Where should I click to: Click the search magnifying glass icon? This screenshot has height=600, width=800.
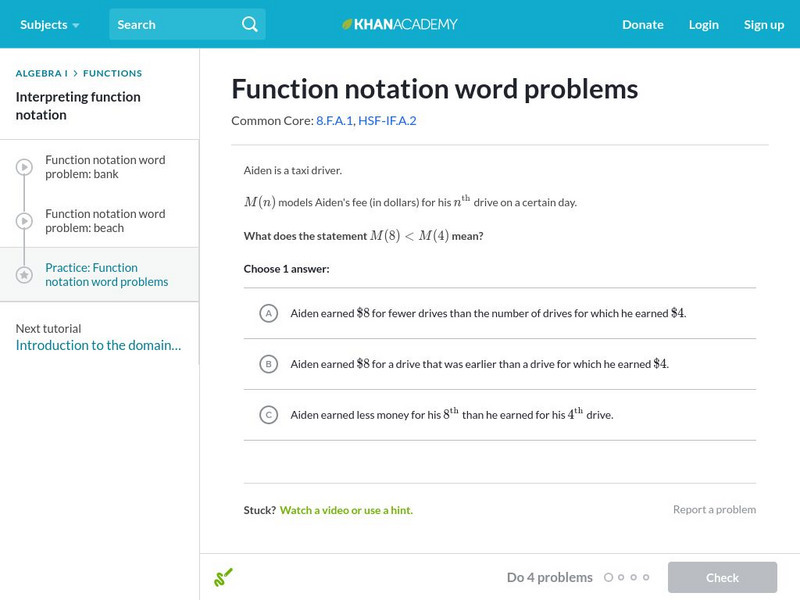[250, 24]
